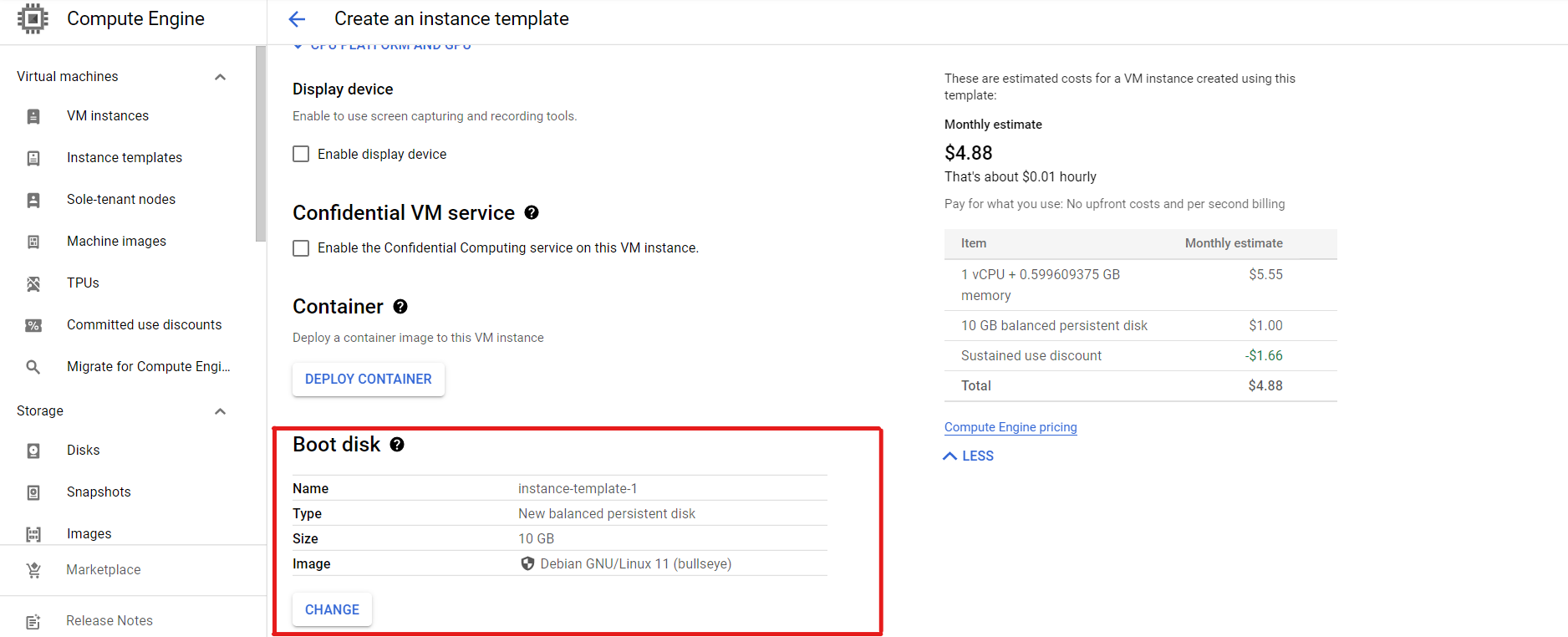The height and width of the screenshot is (637, 1568).
Task: Open Sole-tenant nodes page
Action: [121, 199]
